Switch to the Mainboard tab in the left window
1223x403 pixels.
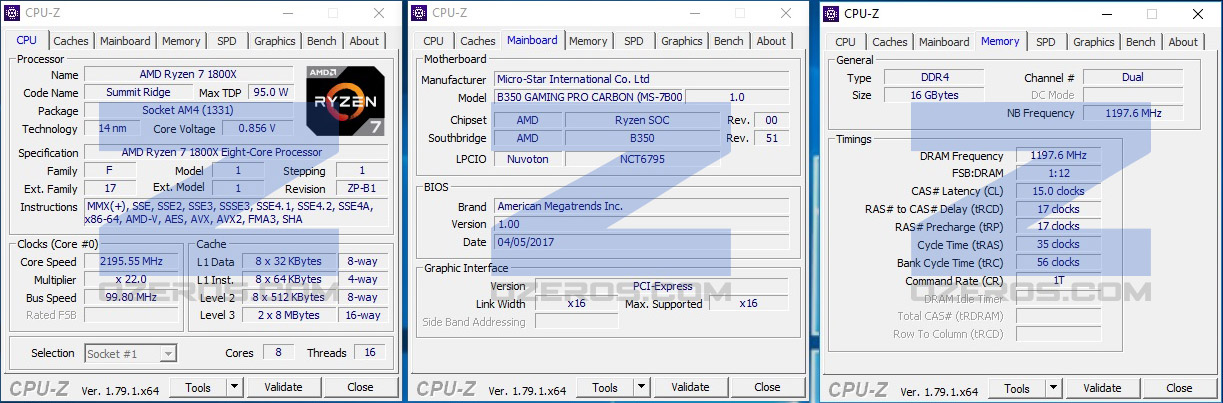[126, 41]
